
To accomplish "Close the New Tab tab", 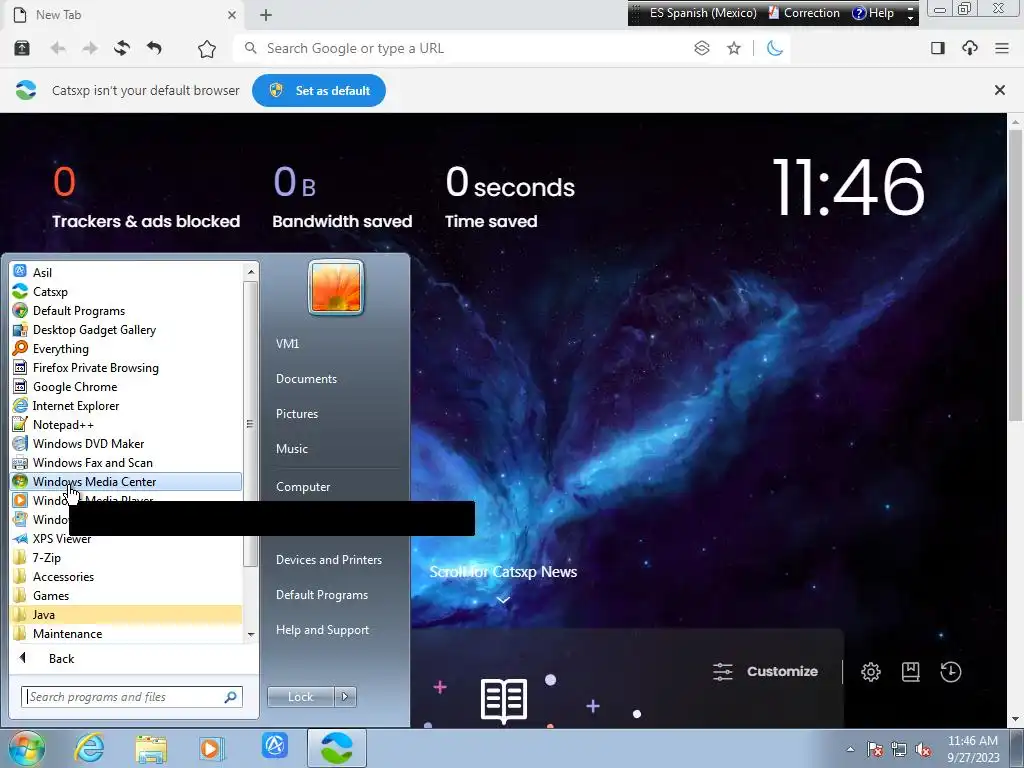I will coord(232,15).
